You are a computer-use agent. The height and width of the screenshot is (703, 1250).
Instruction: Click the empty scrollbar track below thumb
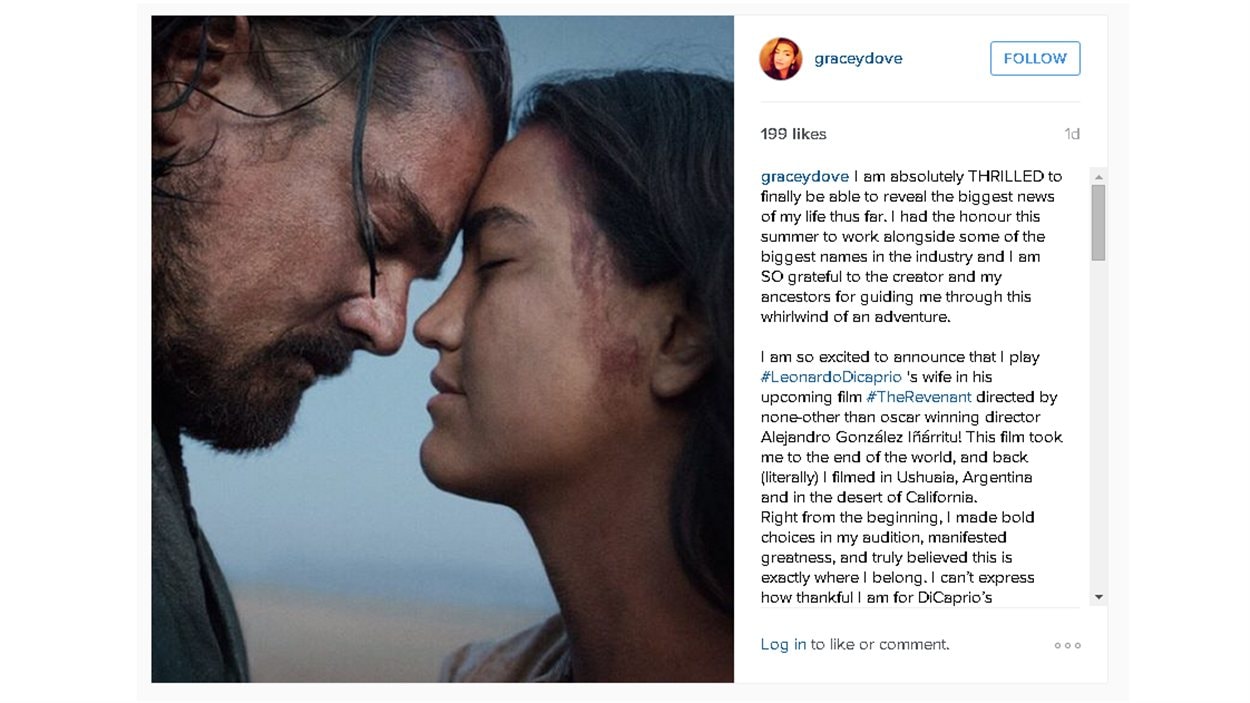[x=1098, y=425]
